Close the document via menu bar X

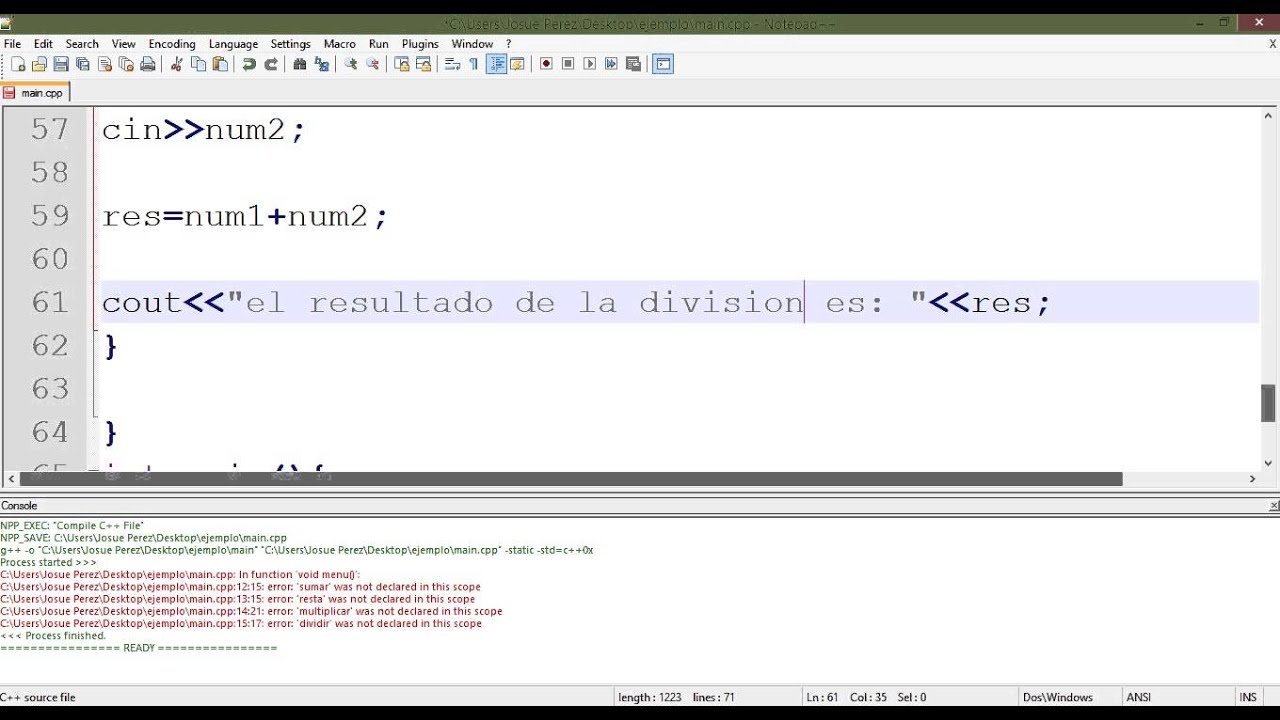1273,44
